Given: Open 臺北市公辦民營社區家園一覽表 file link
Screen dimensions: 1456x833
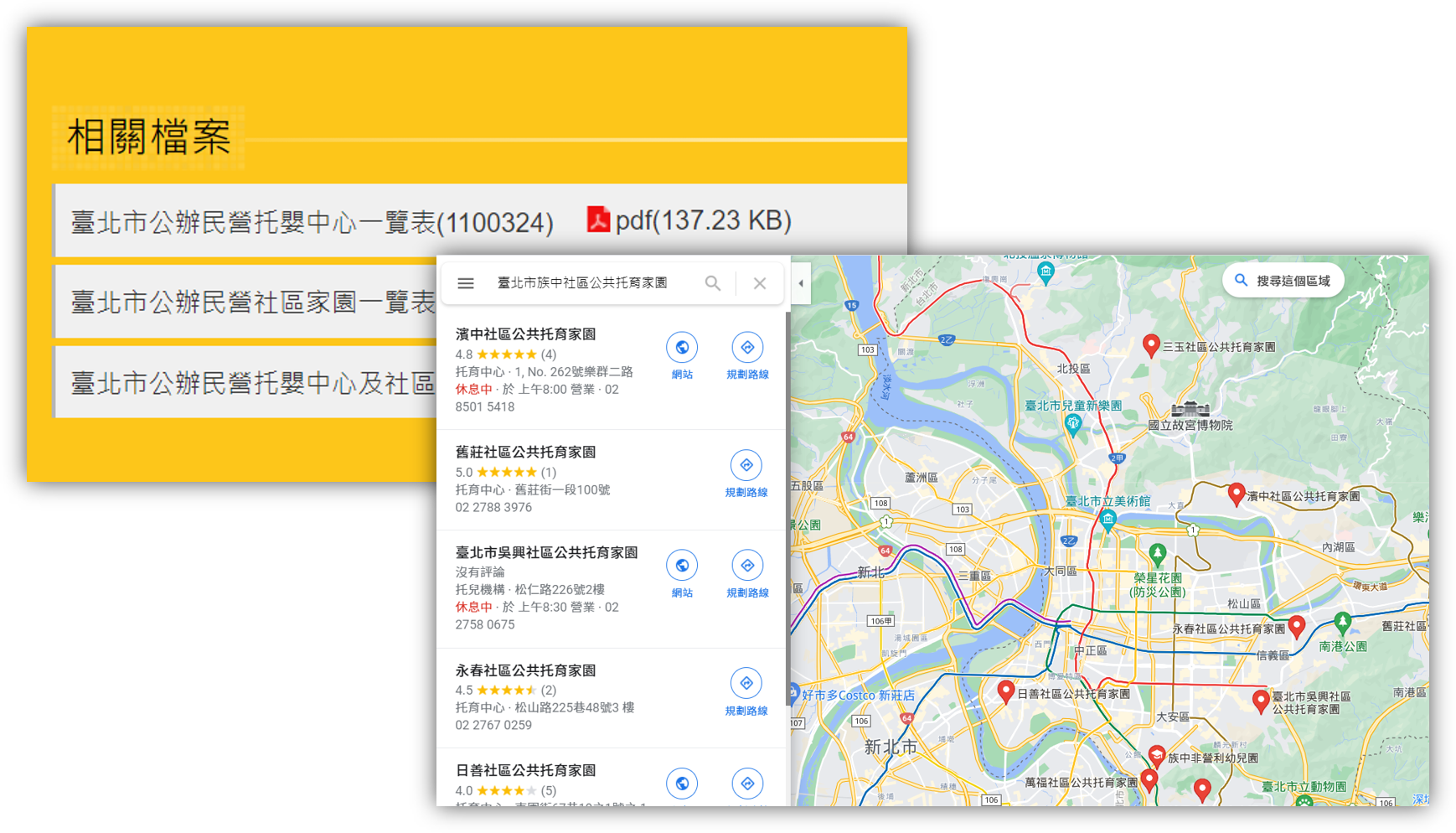Looking at the screenshot, I should point(252,302).
